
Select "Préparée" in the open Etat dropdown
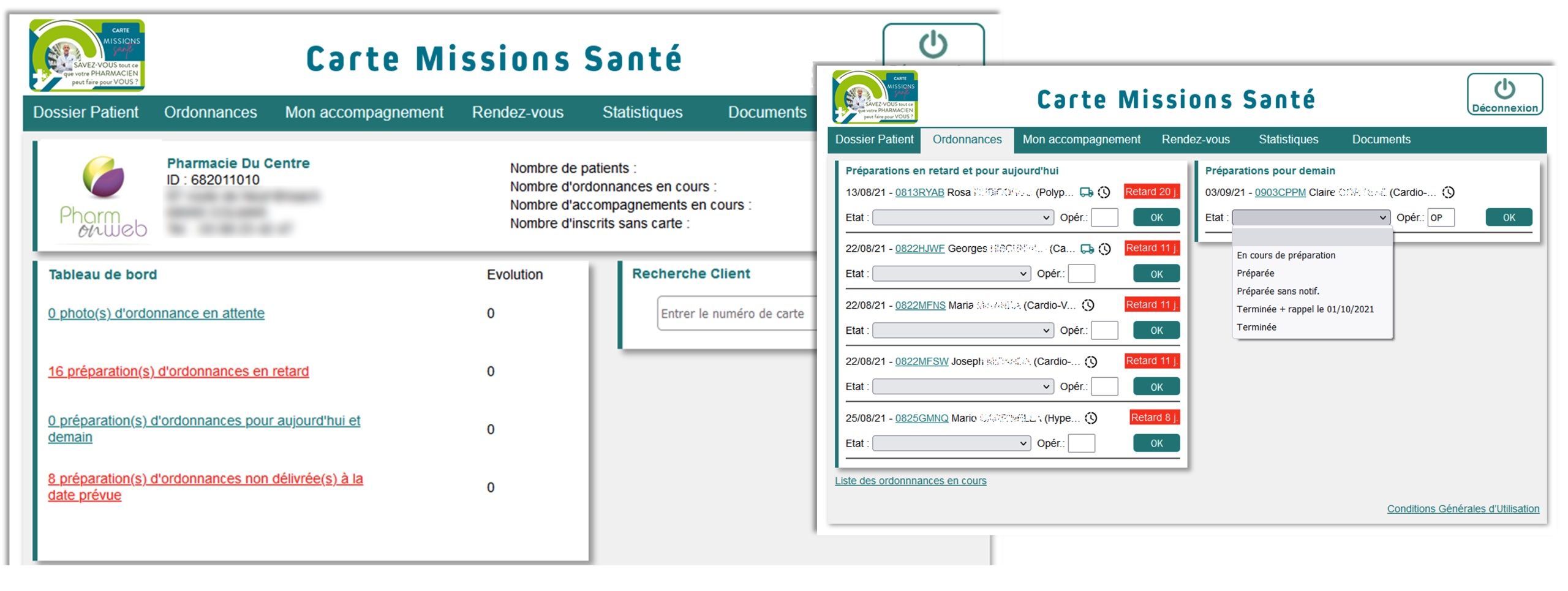[x=1256, y=273]
